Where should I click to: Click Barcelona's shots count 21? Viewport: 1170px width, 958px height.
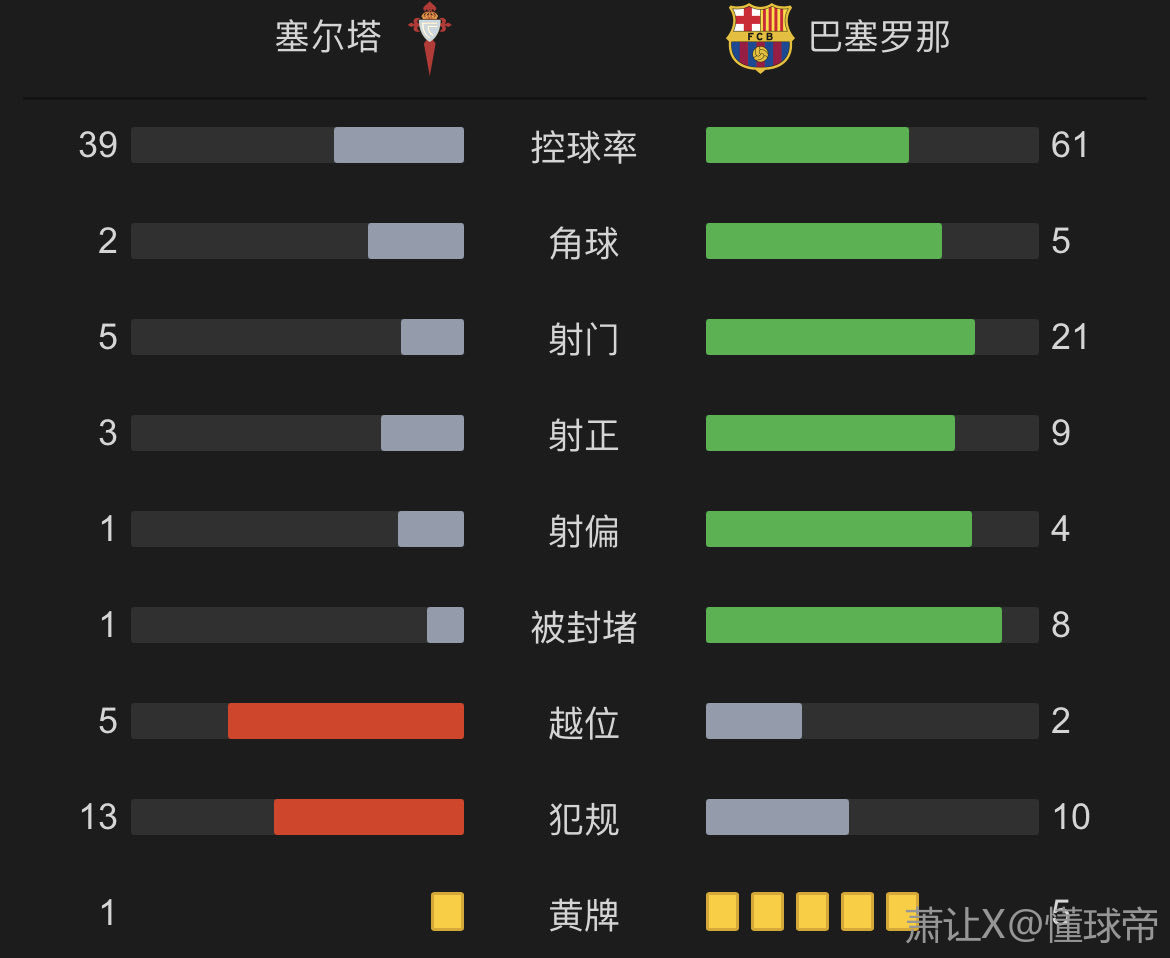point(1069,337)
